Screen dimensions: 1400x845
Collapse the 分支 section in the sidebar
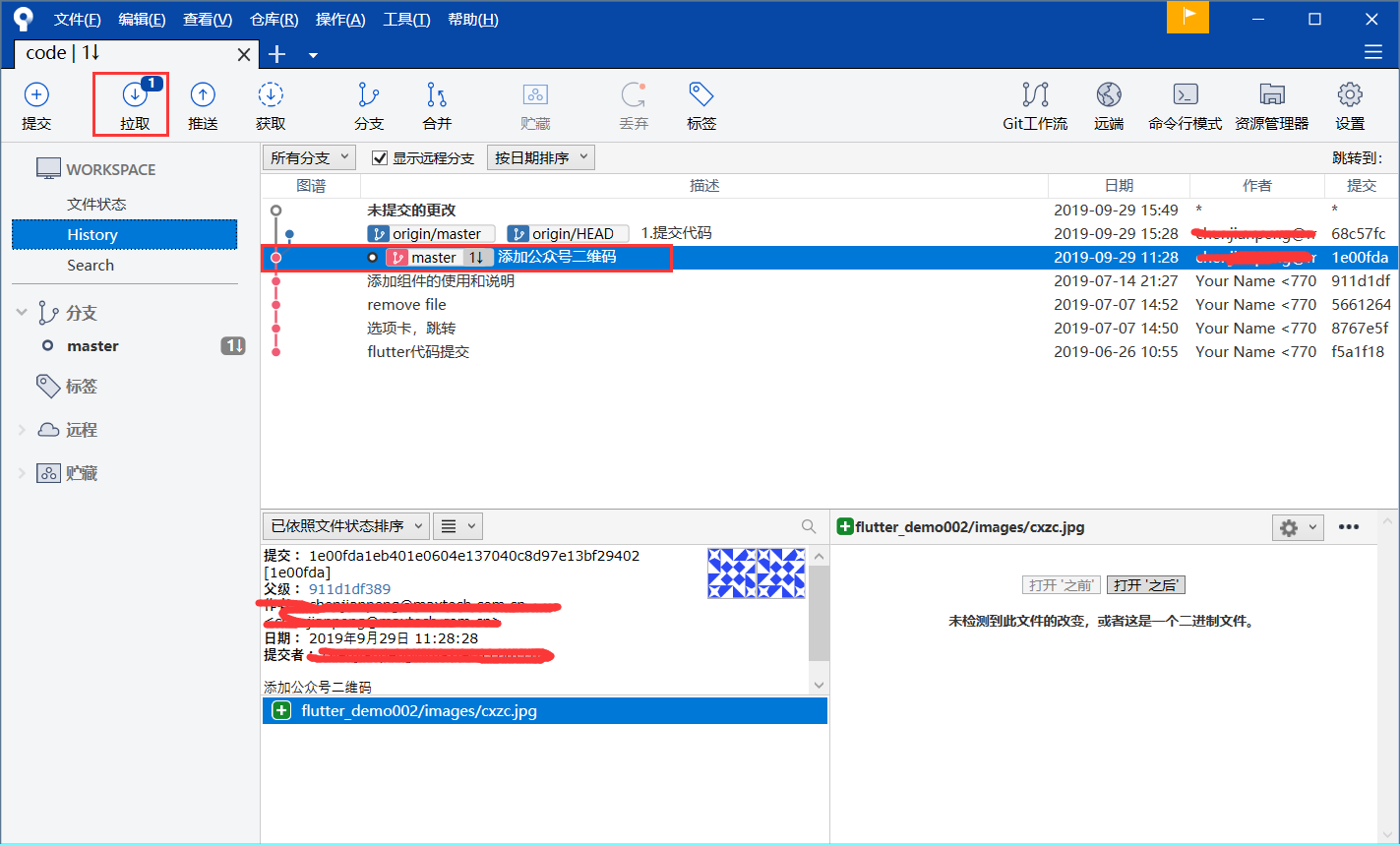[22, 312]
